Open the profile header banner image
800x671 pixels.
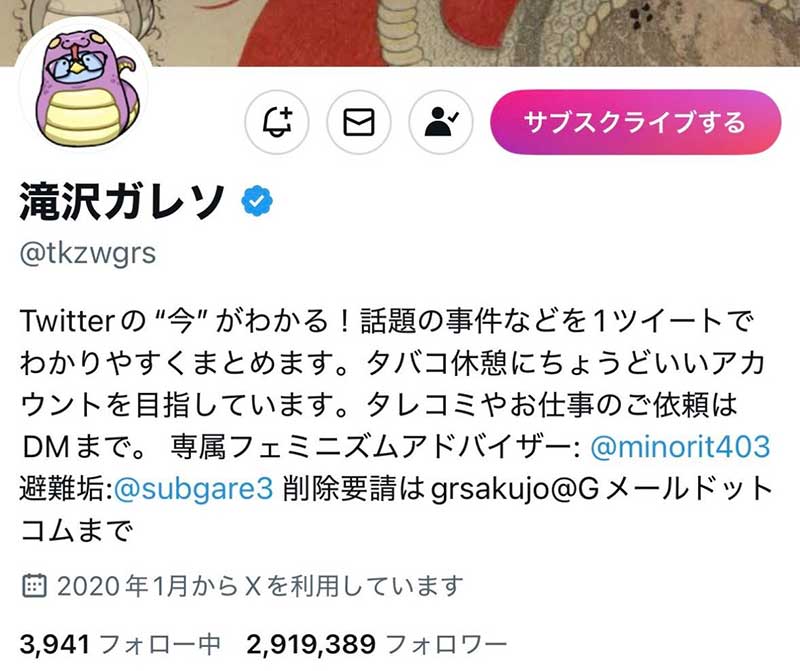coord(400,33)
